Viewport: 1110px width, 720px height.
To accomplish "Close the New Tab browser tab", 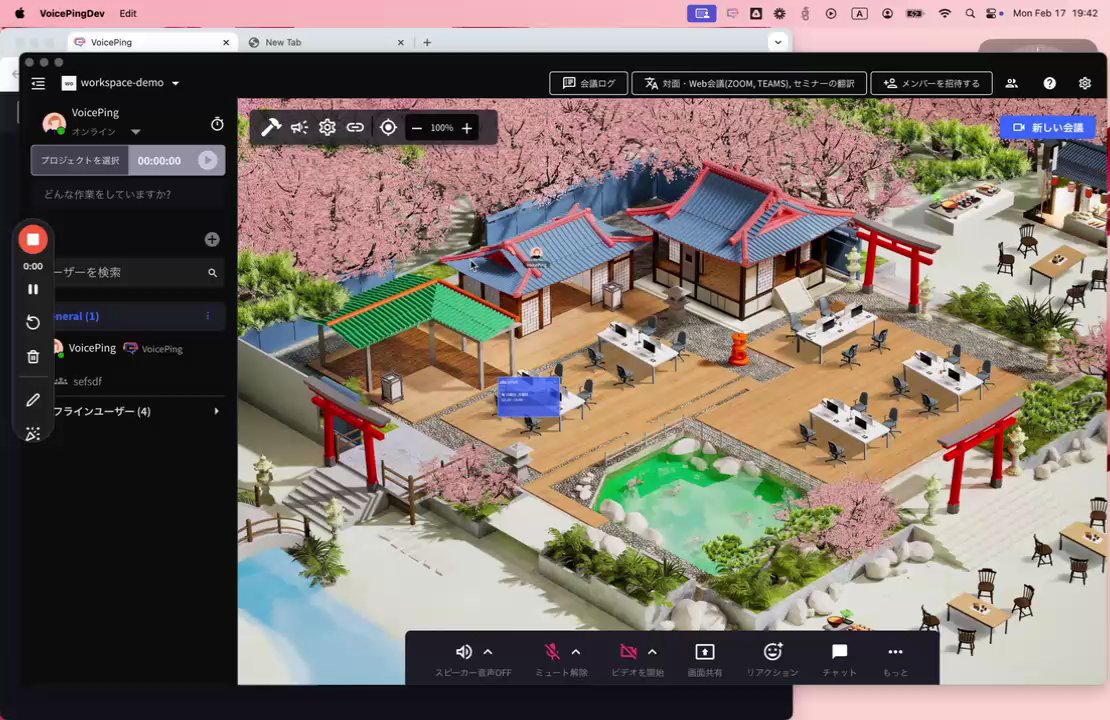I will [401, 42].
